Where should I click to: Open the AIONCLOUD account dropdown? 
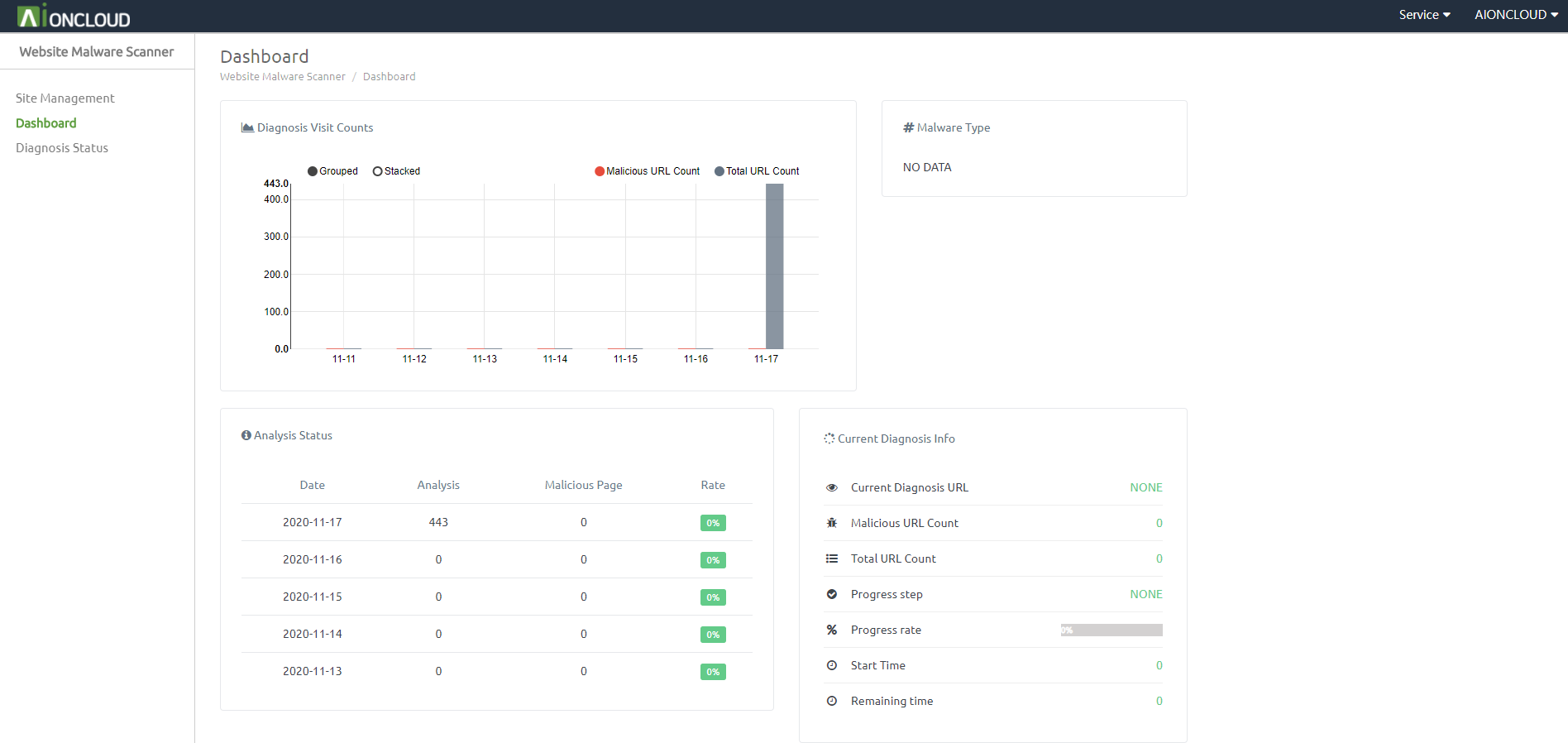pos(1516,15)
